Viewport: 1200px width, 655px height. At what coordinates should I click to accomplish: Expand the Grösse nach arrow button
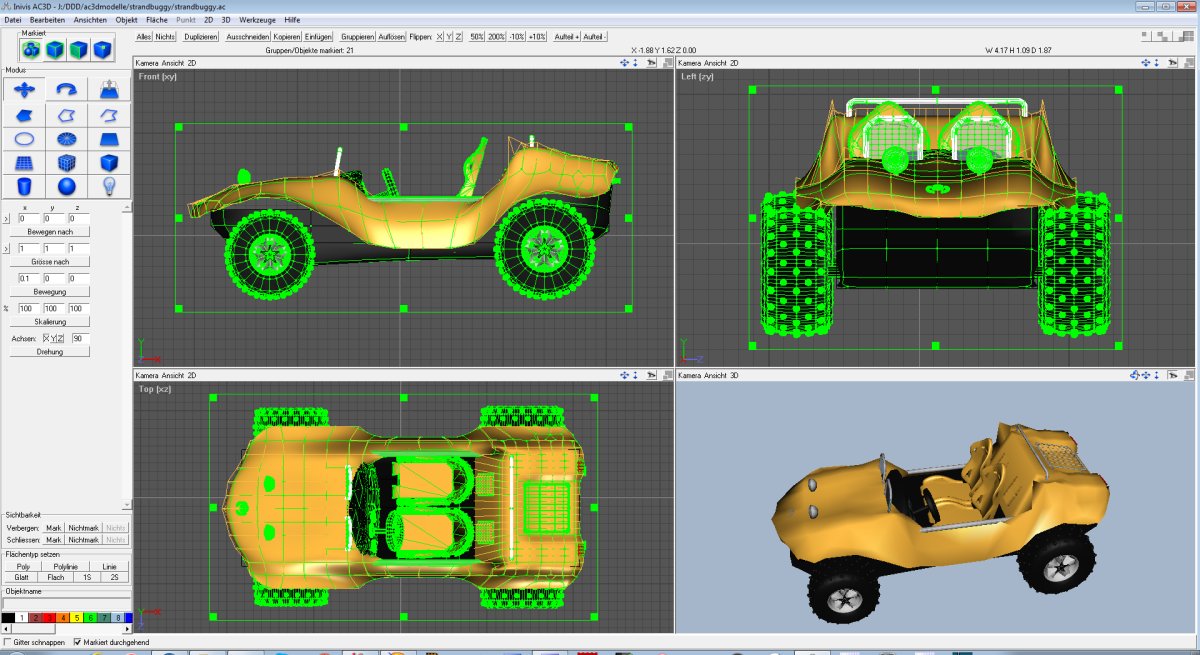[x=7, y=248]
